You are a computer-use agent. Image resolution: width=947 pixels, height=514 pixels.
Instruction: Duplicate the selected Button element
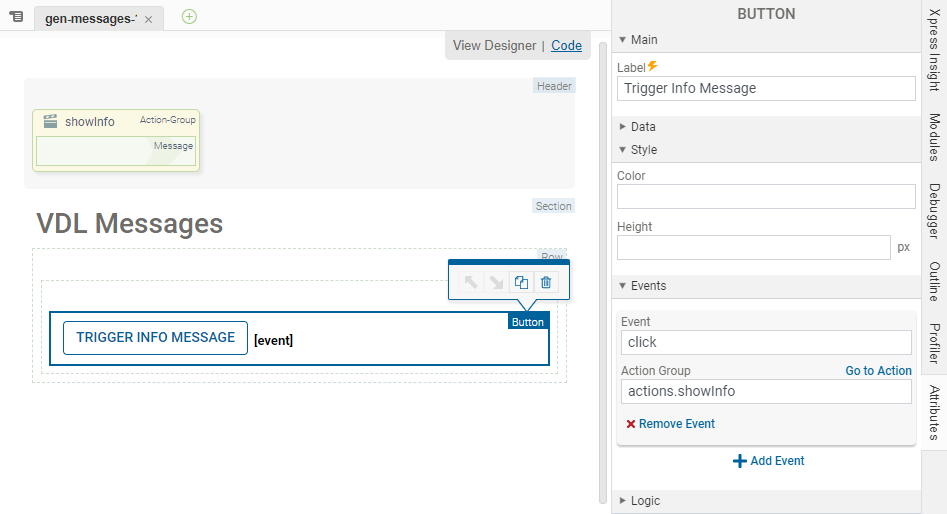pyautogui.click(x=521, y=283)
